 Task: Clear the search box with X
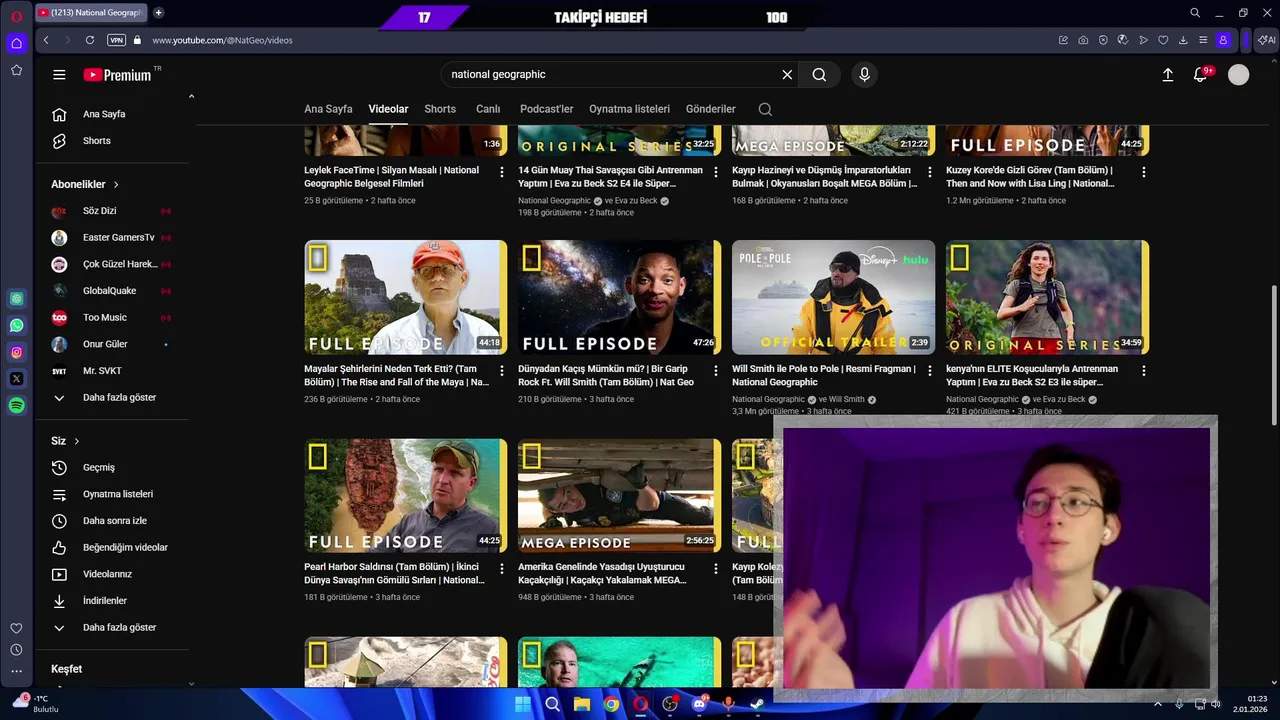787,75
